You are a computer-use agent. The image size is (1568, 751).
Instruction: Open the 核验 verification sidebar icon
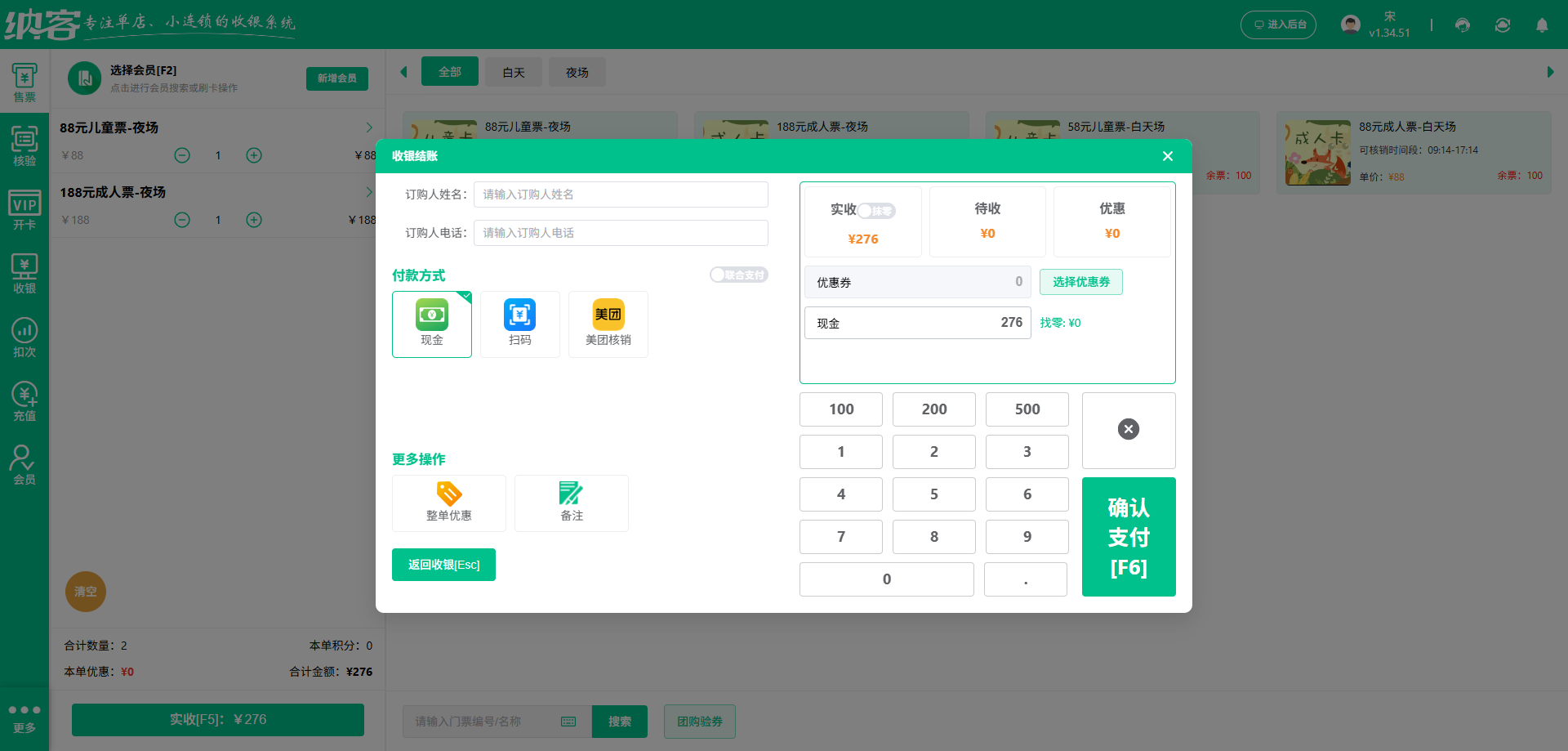pyautogui.click(x=24, y=146)
